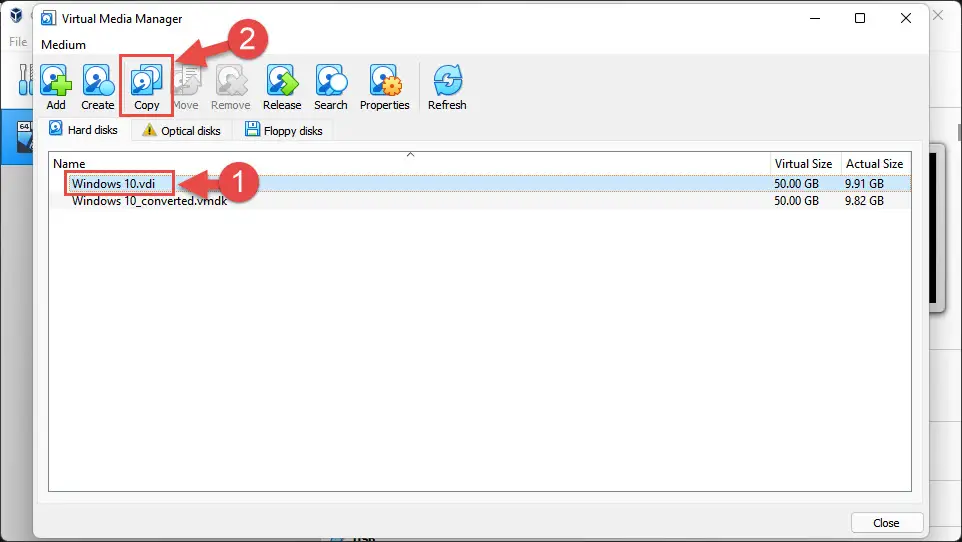Click the Close button at bottom
The height and width of the screenshot is (542, 962).
pos(885,523)
